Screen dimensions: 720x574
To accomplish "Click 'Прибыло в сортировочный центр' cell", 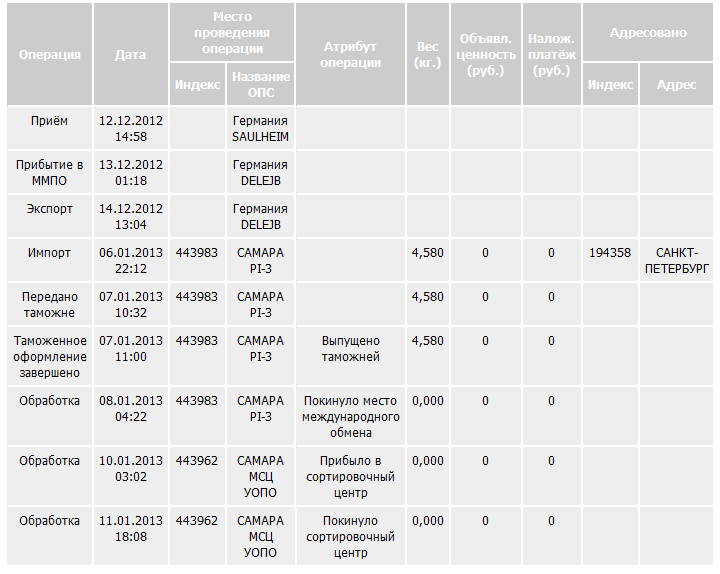I will click(351, 476).
